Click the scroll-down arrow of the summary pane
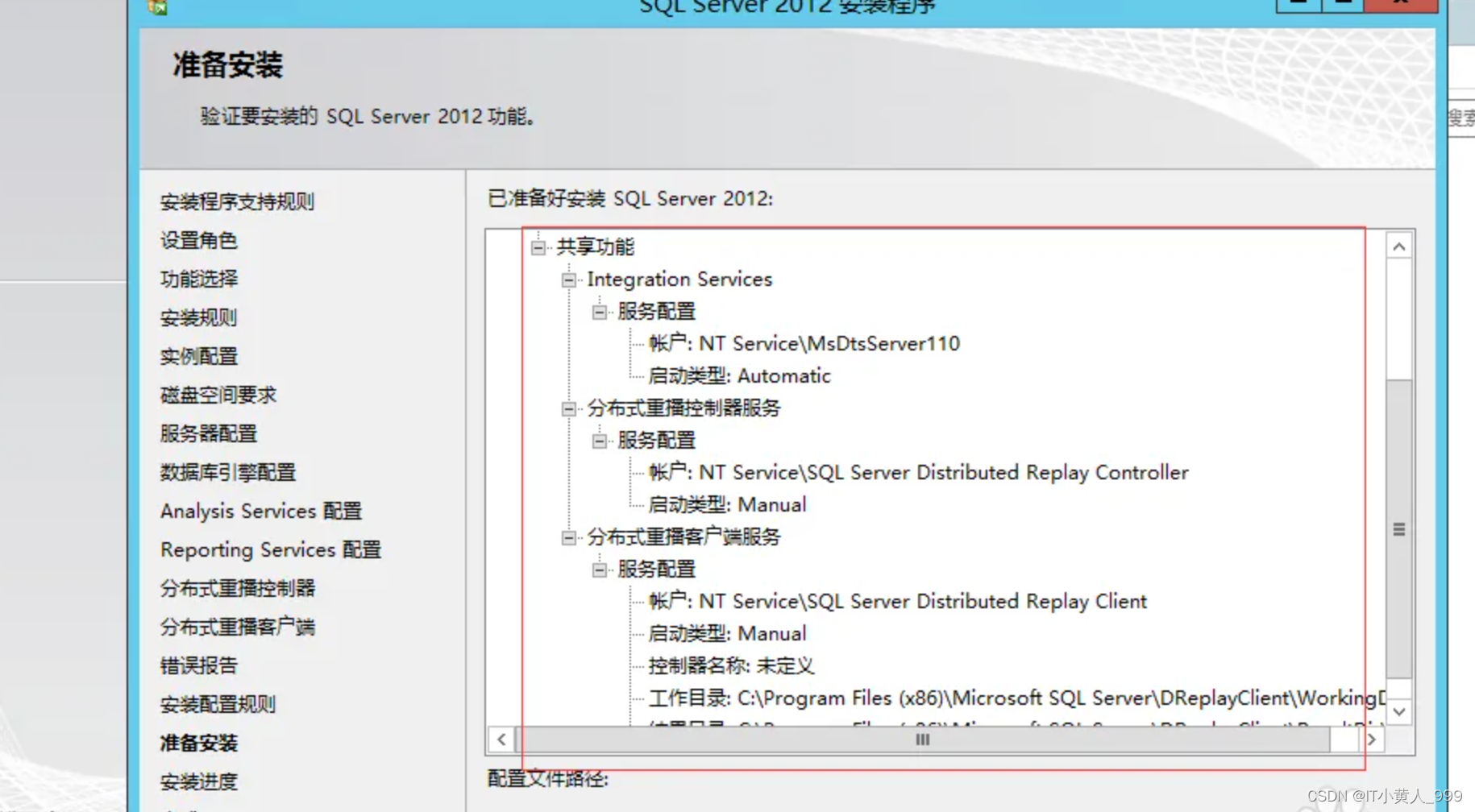 (x=1398, y=712)
